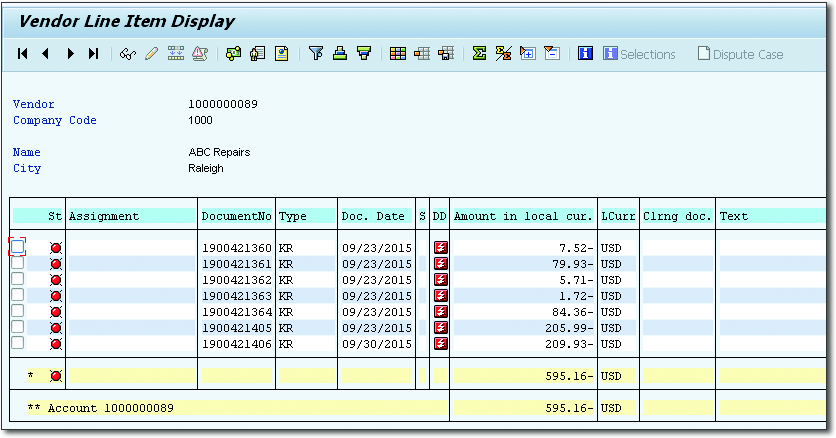Tick checkbox for document 1900421361
This screenshot has height=438, width=836.
pyautogui.click(x=18, y=263)
